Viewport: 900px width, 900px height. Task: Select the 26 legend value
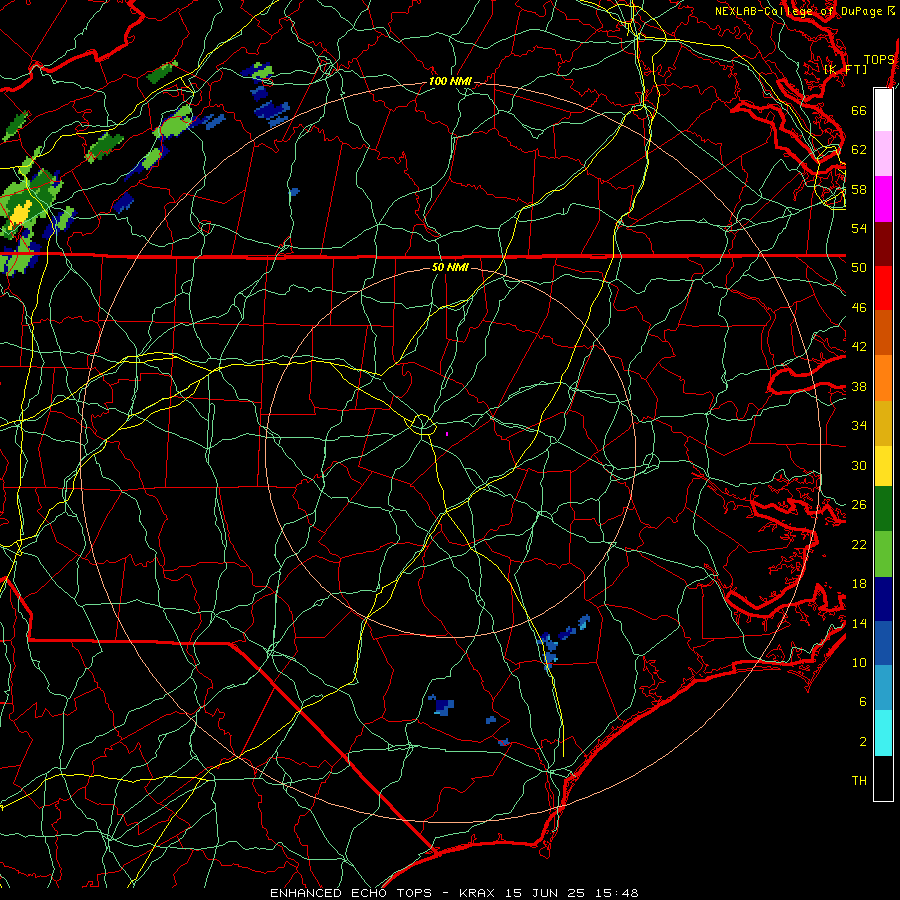coord(859,505)
